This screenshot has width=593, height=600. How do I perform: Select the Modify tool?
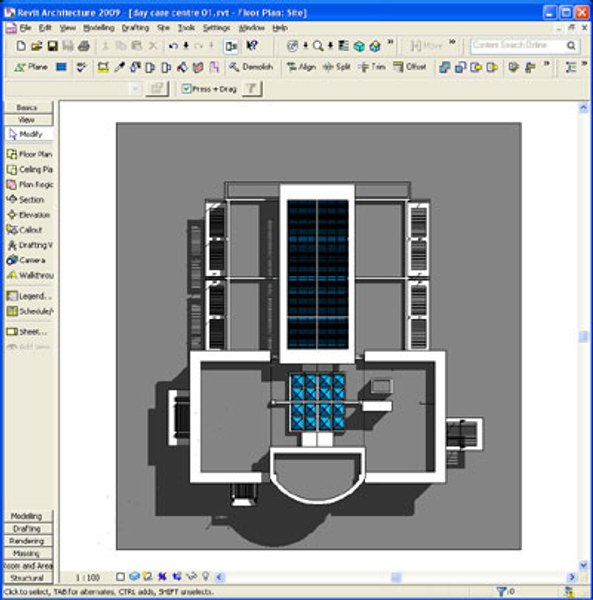(29, 134)
